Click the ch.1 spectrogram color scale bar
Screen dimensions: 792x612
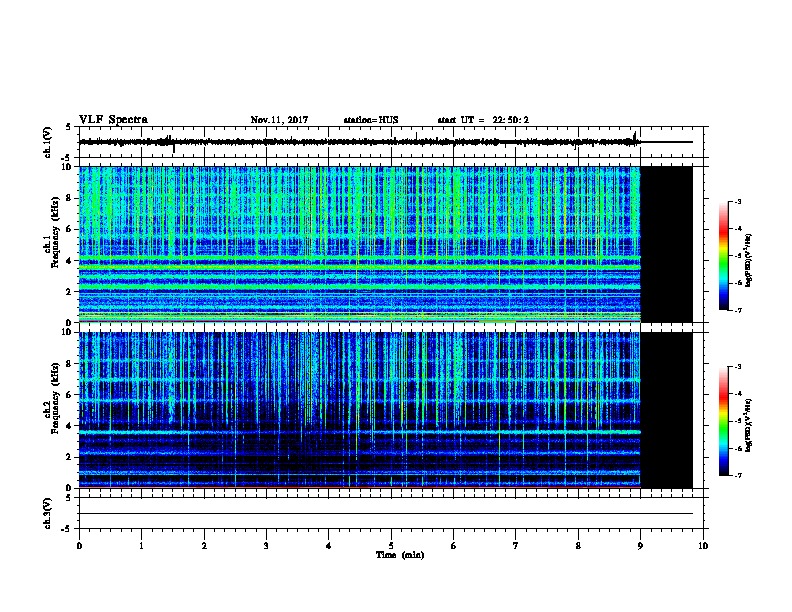[x=724, y=256]
